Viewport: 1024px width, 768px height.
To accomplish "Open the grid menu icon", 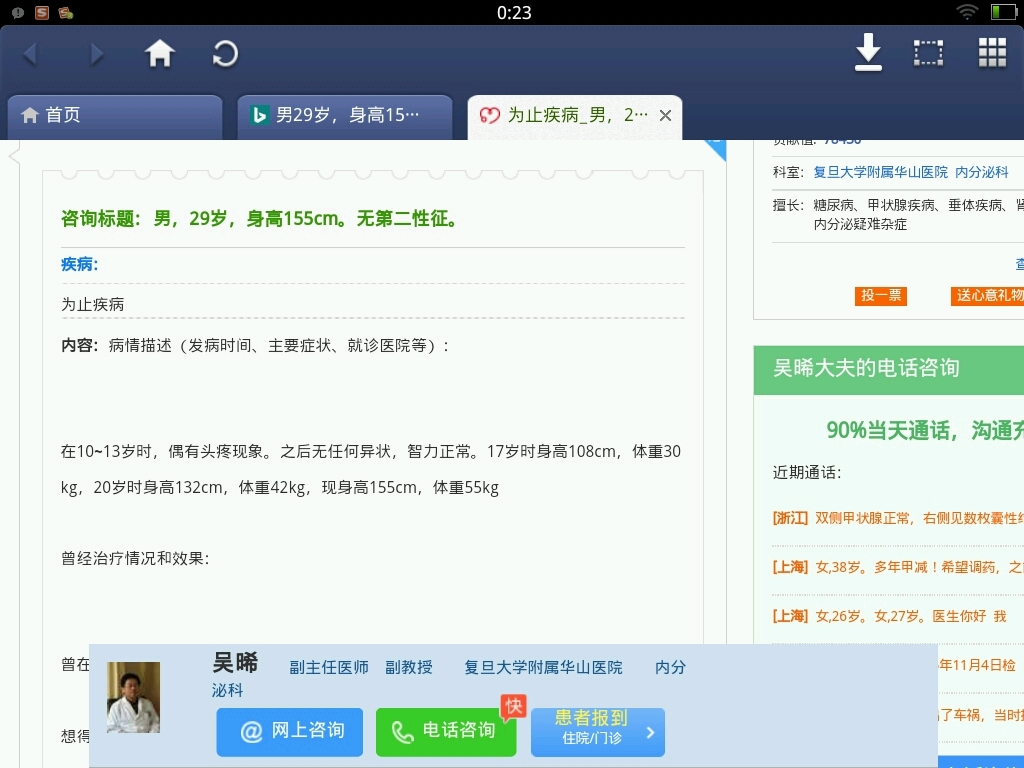I will [x=992, y=52].
